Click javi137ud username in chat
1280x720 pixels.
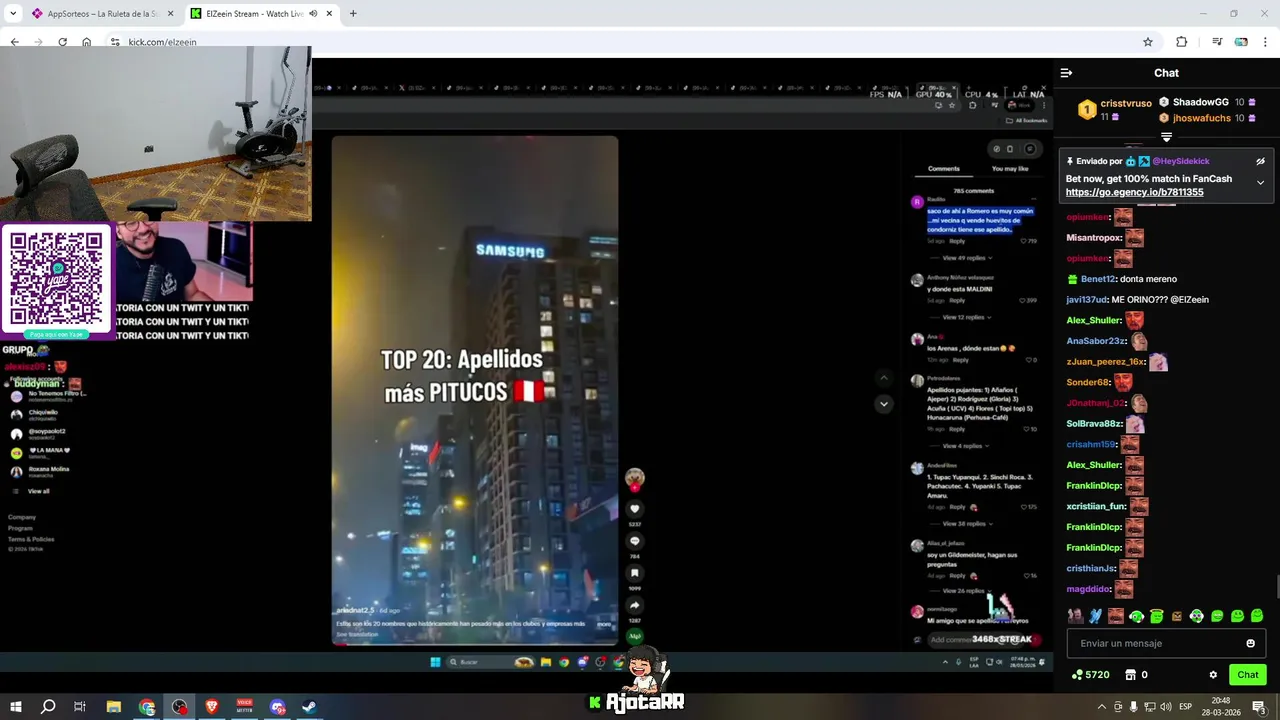pos(1087,300)
